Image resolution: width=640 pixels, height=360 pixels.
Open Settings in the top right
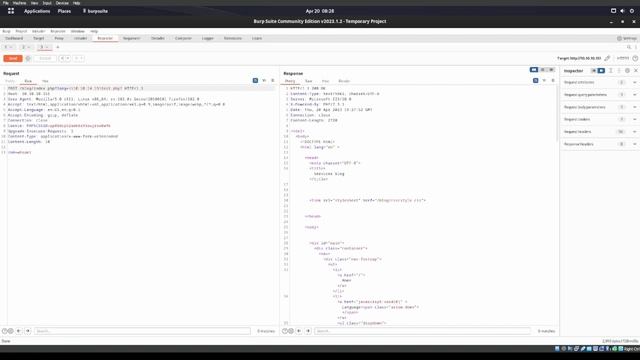coord(627,38)
